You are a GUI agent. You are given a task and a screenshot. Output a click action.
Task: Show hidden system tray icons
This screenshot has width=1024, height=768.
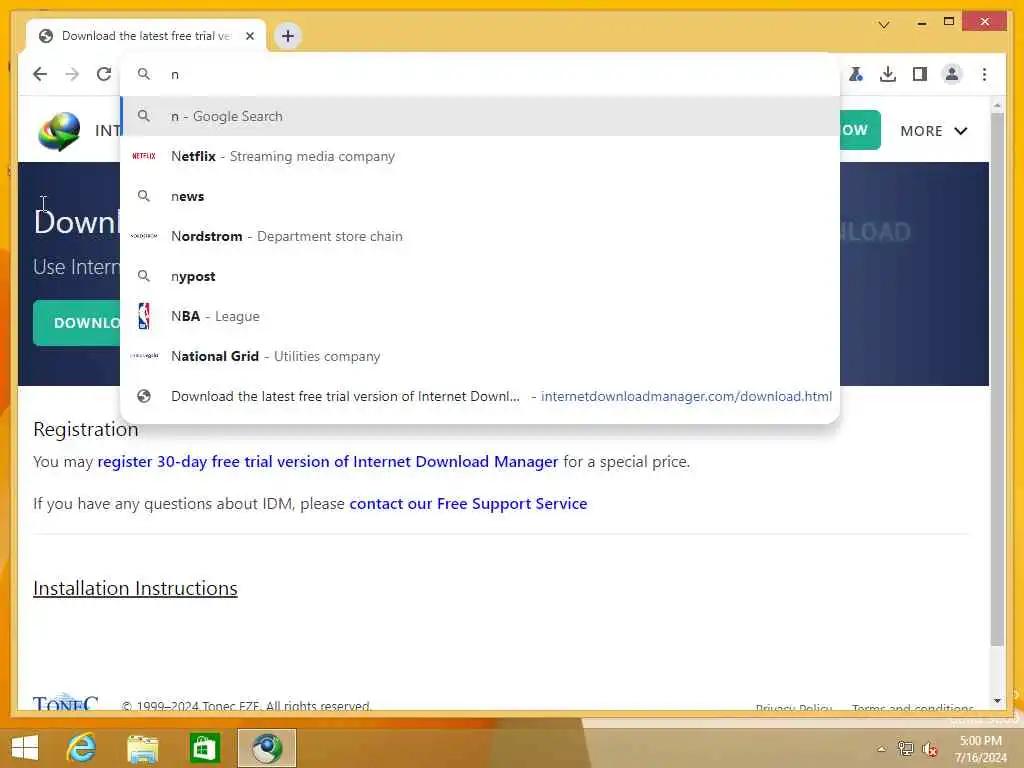pyautogui.click(x=882, y=749)
